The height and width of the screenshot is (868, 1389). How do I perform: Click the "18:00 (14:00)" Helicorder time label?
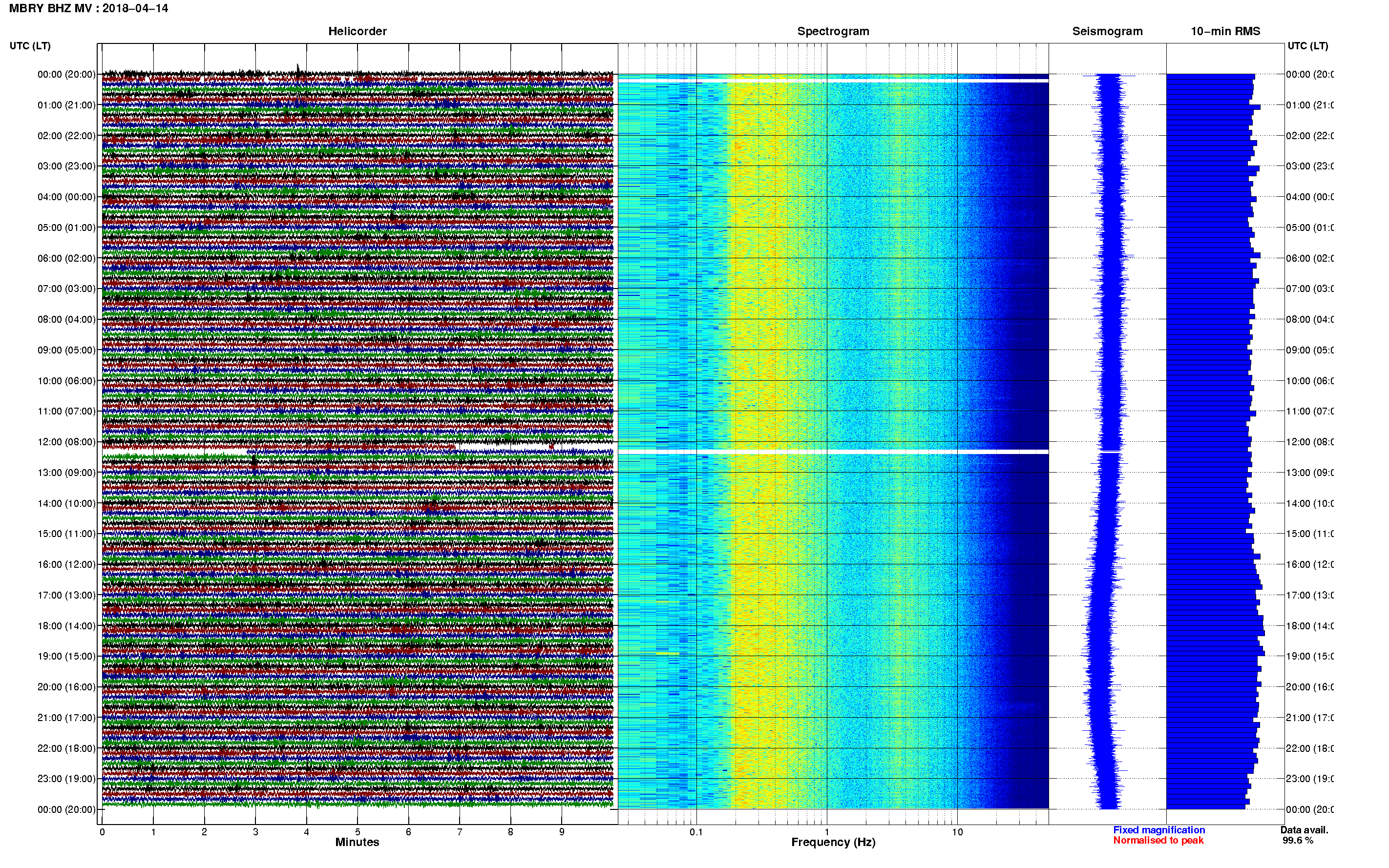(x=66, y=626)
